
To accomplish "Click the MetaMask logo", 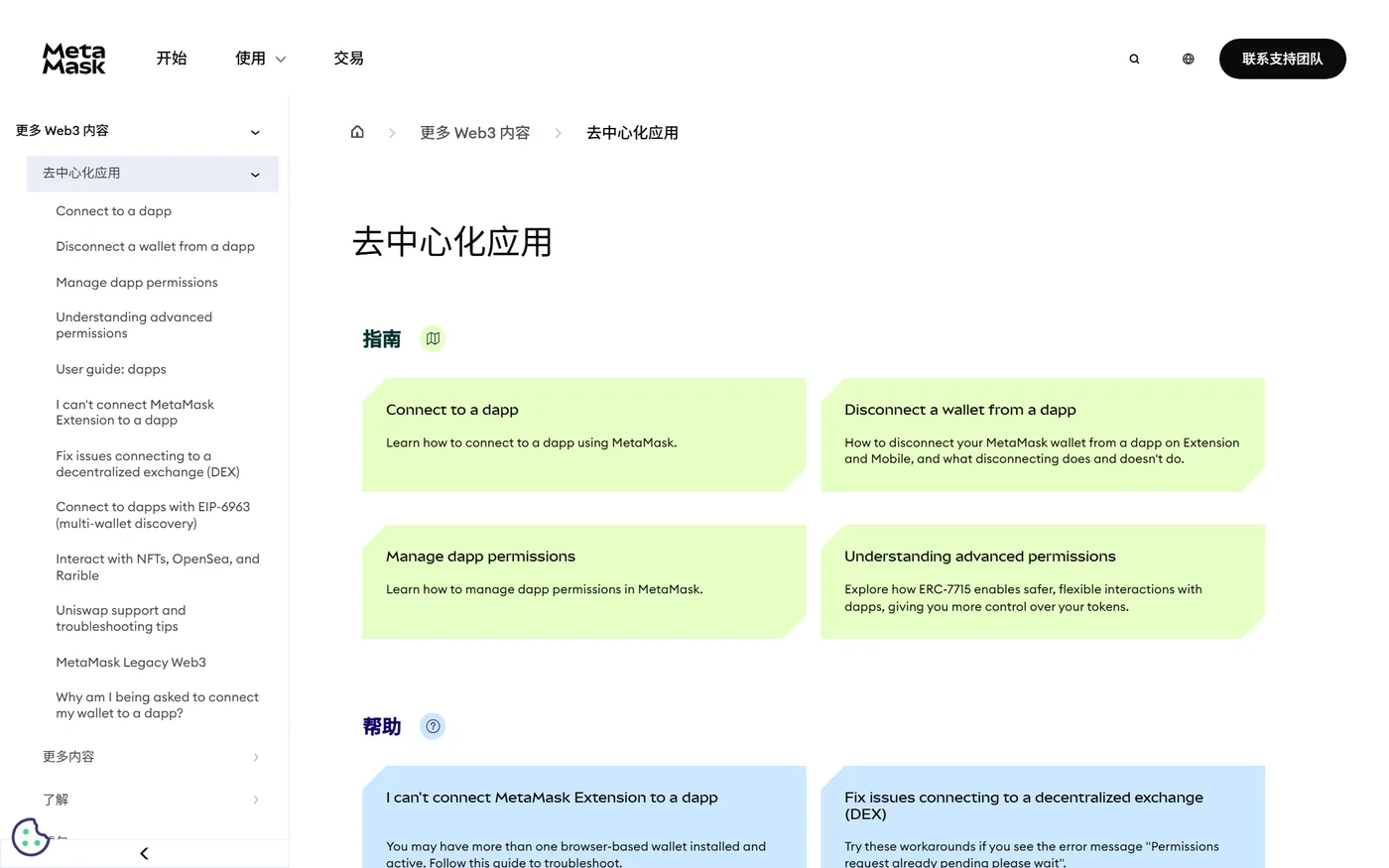I will [x=74, y=59].
